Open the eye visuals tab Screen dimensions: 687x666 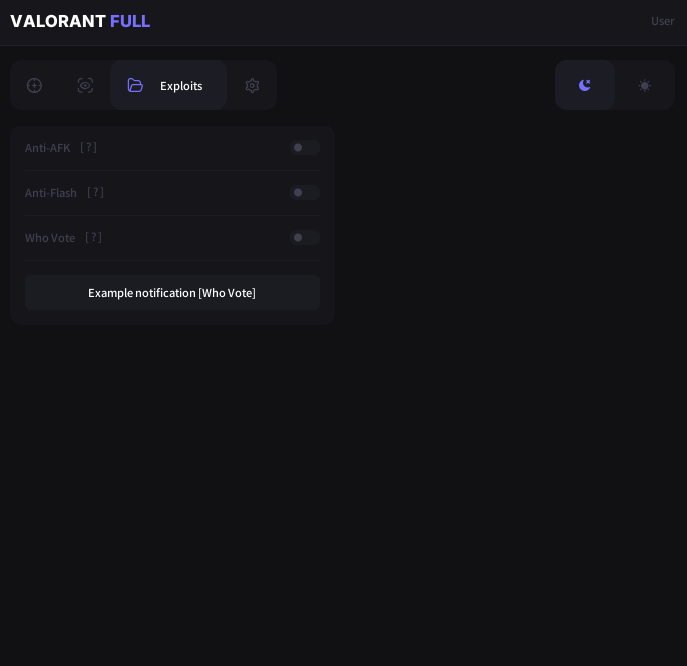click(x=85, y=86)
